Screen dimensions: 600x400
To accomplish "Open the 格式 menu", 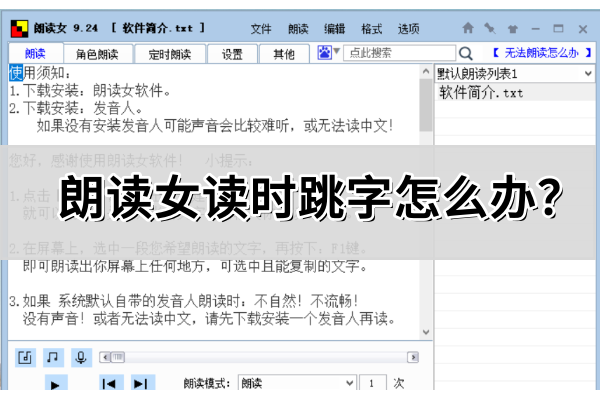I will [372, 29].
